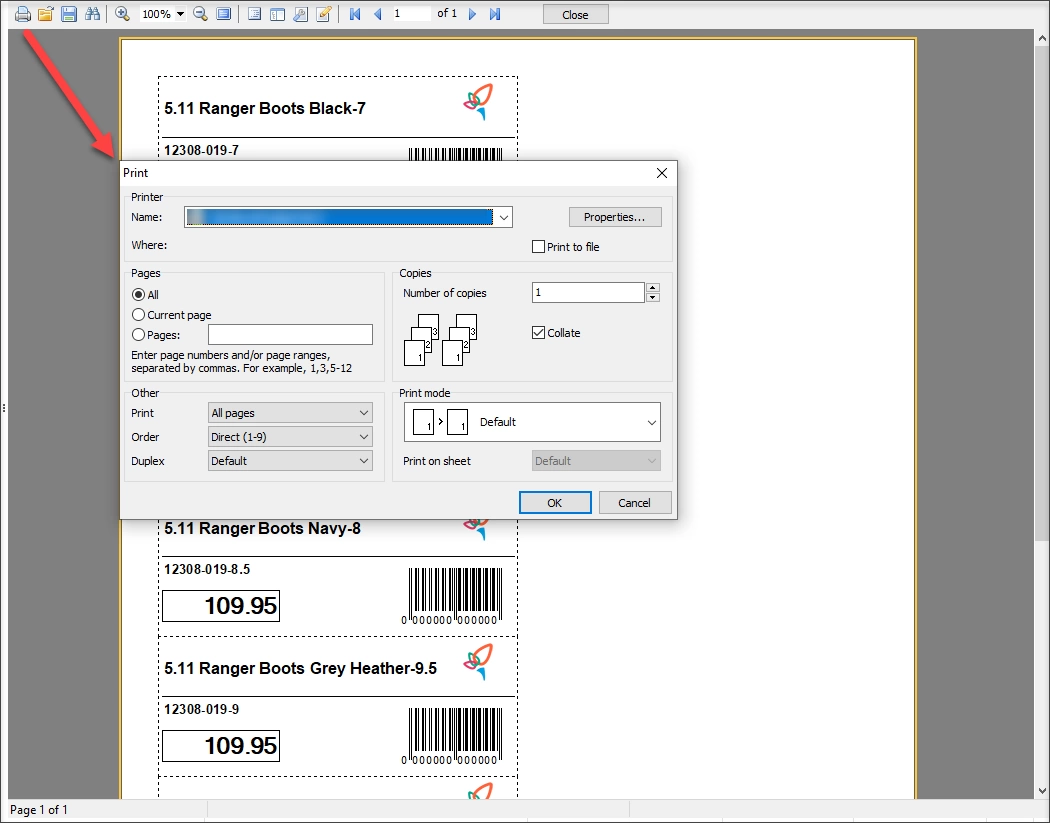This screenshot has height=823, width=1050.
Task: Click the collate pages illustration
Action: (x=441, y=340)
